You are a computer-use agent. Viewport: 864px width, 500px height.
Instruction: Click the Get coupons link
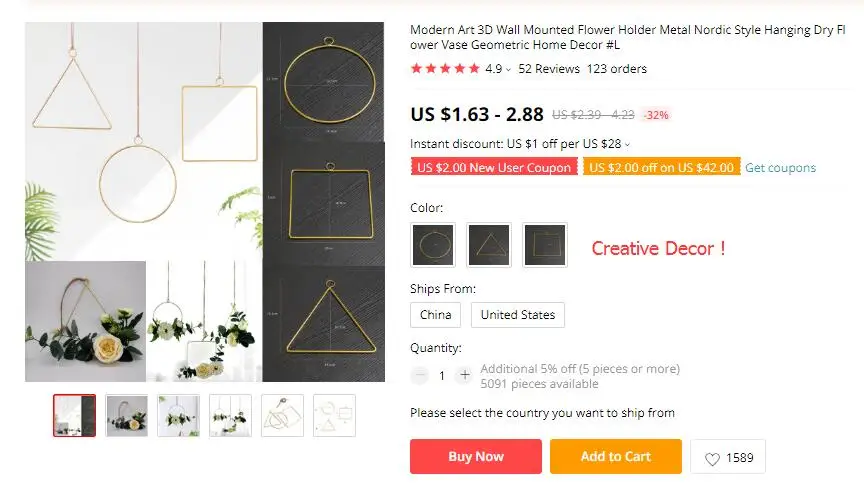click(780, 168)
